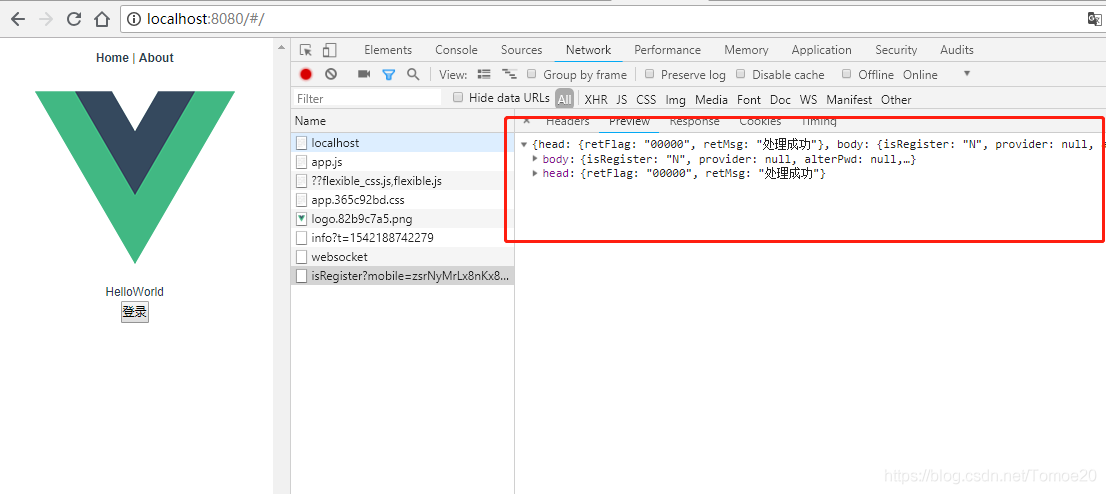The width and height of the screenshot is (1106, 494).
Task: Filter requests by Media
Action: tap(711, 100)
